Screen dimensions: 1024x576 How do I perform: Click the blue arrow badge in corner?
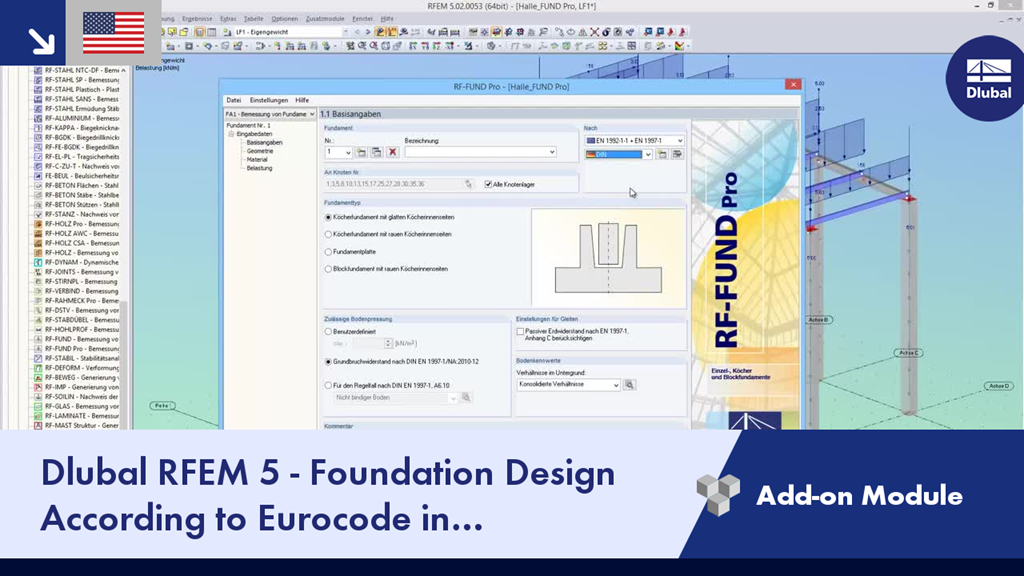33,33
